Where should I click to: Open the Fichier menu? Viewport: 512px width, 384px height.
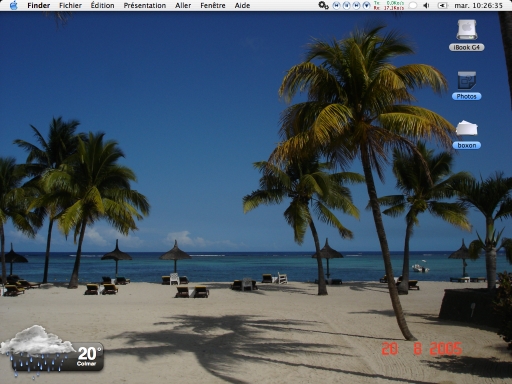pyautogui.click(x=70, y=5)
